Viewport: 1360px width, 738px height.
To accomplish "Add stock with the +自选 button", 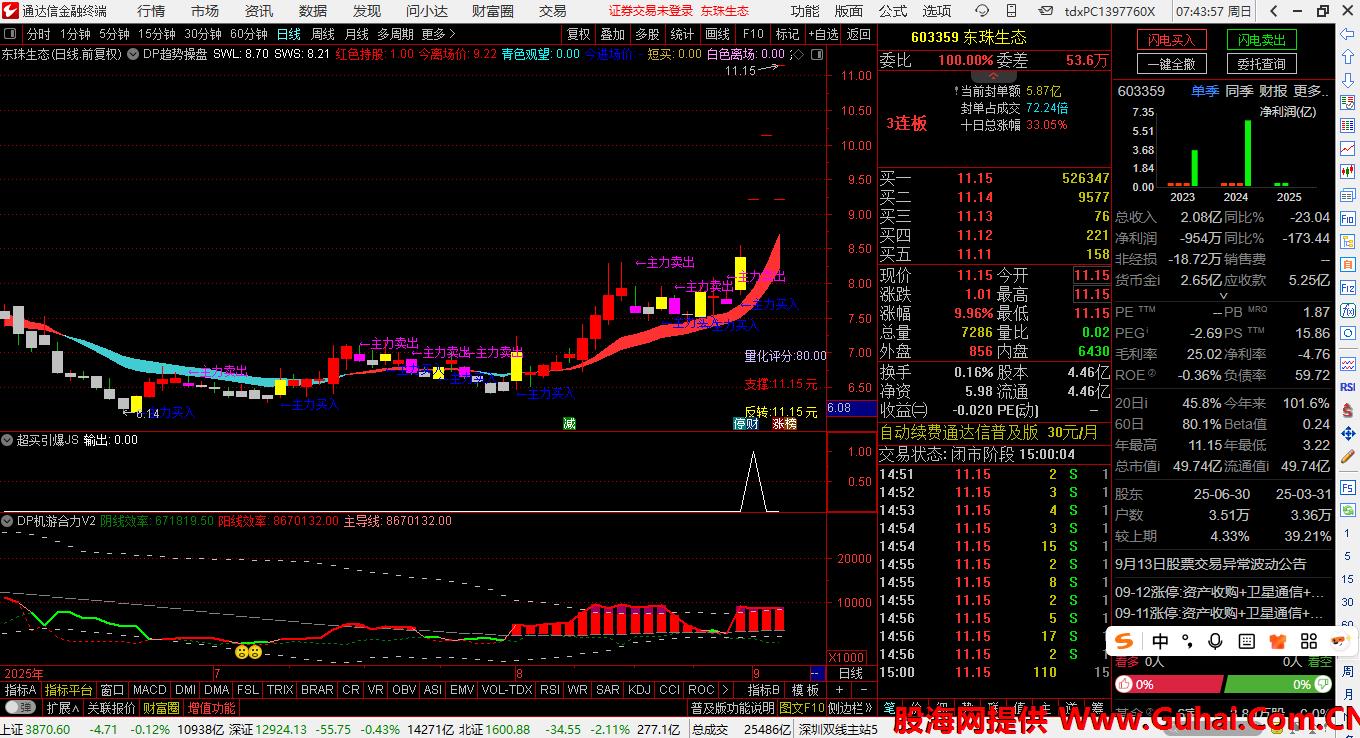I will [x=824, y=34].
